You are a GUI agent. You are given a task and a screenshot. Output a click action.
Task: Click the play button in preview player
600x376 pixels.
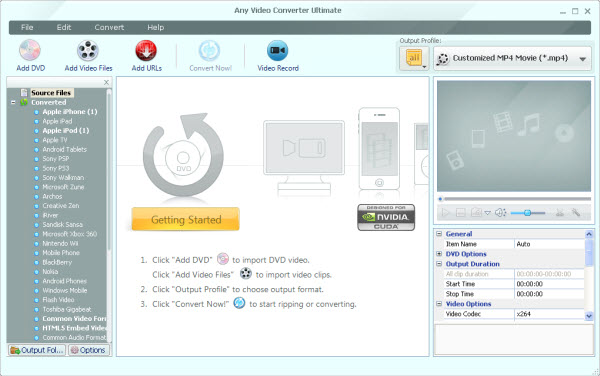click(445, 212)
